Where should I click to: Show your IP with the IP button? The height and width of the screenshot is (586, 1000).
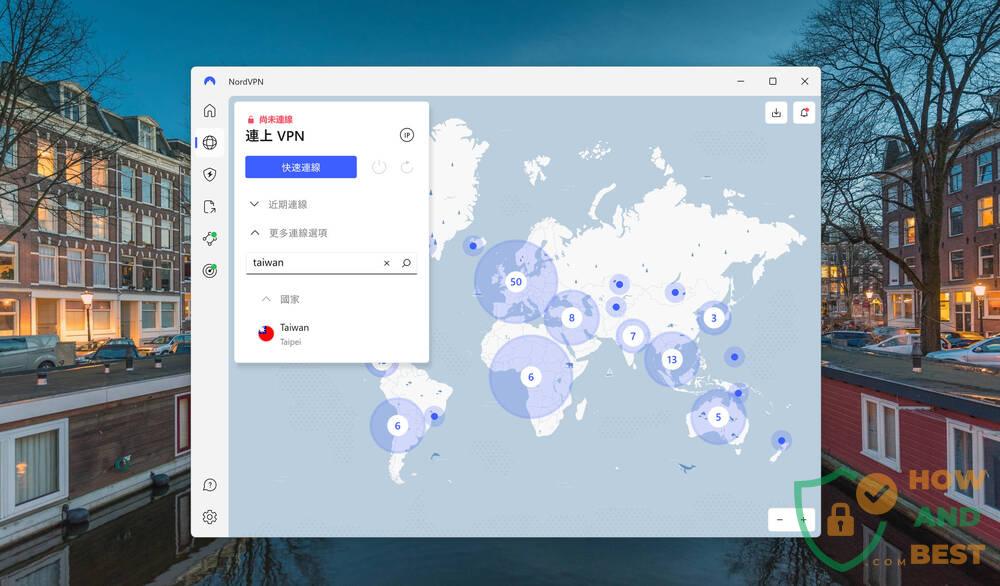pyautogui.click(x=406, y=134)
